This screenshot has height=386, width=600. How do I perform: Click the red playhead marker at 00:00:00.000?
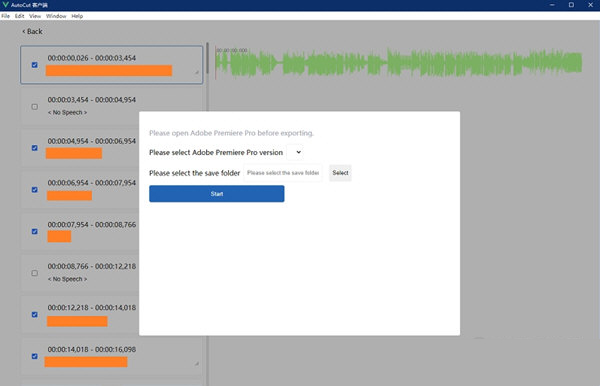coord(216,63)
